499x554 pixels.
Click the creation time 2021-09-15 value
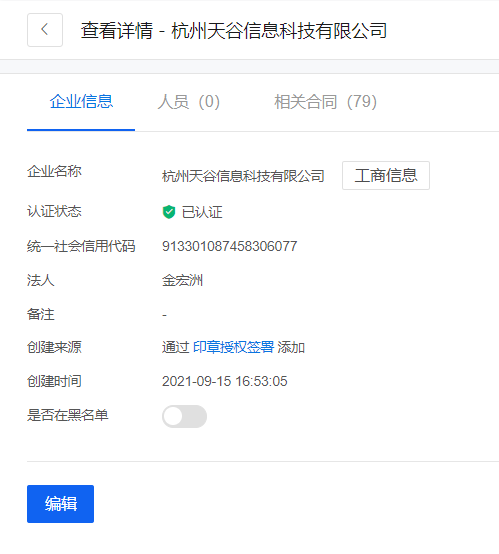(225, 381)
